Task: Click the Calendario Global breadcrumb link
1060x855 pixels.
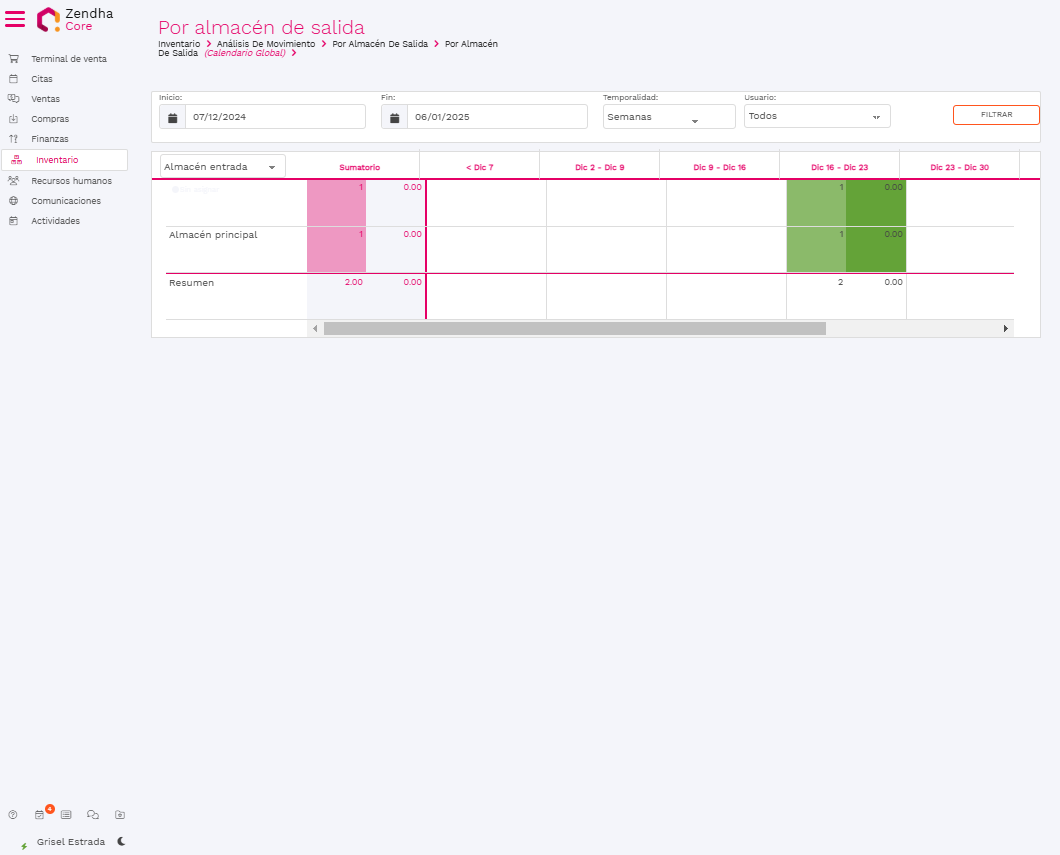Action: pos(245,53)
